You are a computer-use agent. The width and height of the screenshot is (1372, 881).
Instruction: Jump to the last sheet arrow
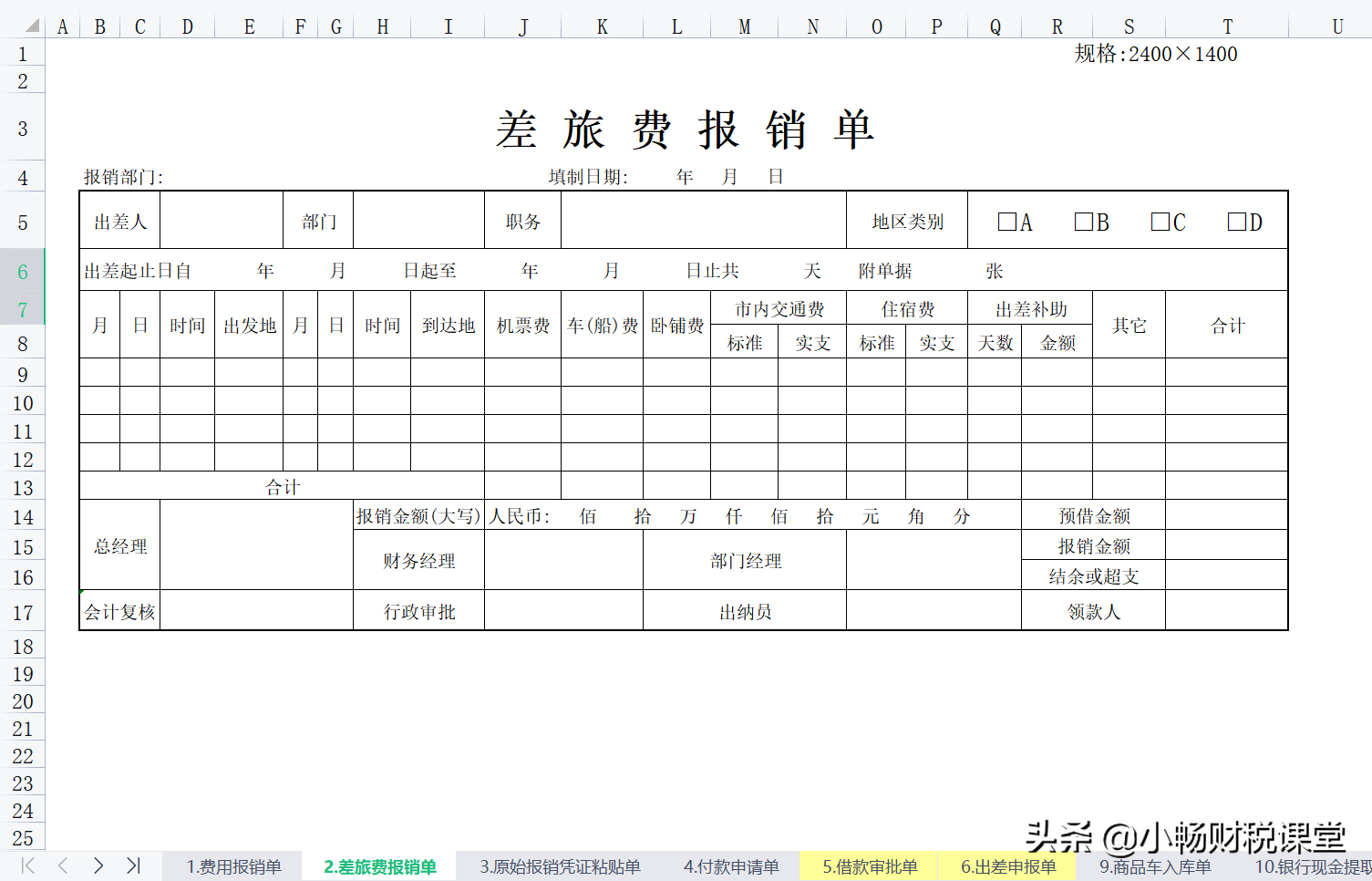(x=133, y=865)
